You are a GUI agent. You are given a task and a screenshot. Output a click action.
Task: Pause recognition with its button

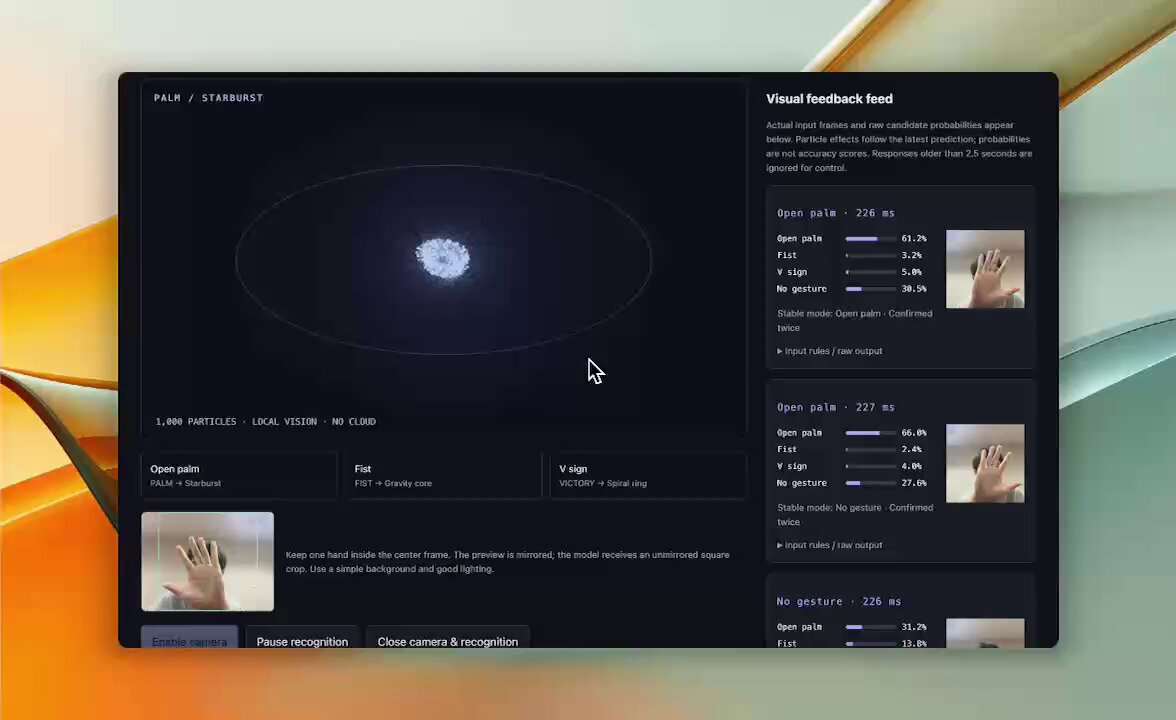click(302, 638)
